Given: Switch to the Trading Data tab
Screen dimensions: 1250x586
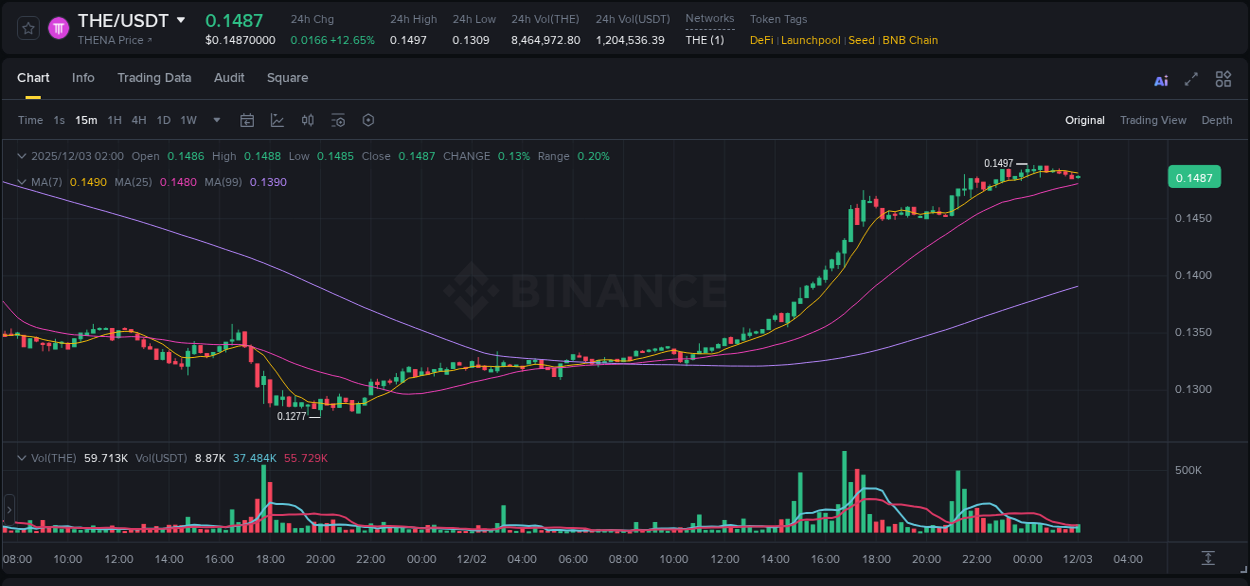Looking at the screenshot, I should (154, 77).
